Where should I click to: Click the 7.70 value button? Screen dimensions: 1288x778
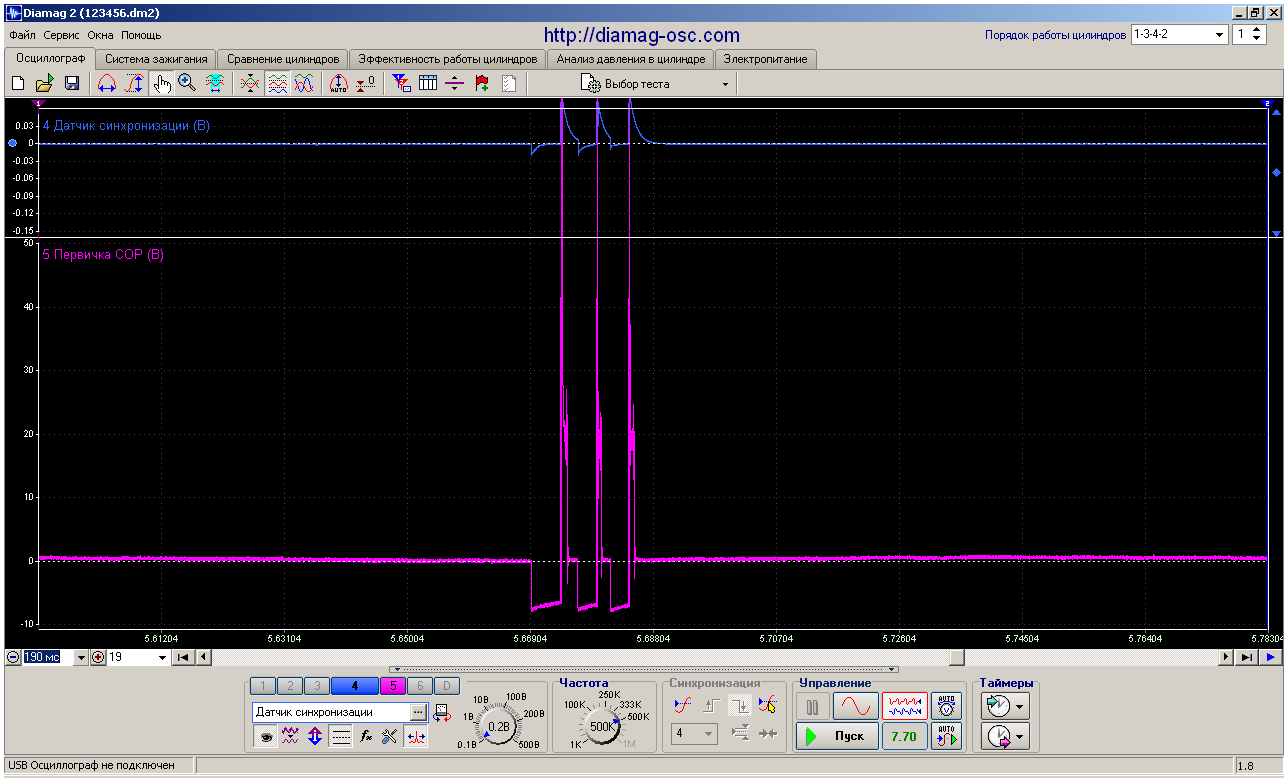click(x=904, y=737)
